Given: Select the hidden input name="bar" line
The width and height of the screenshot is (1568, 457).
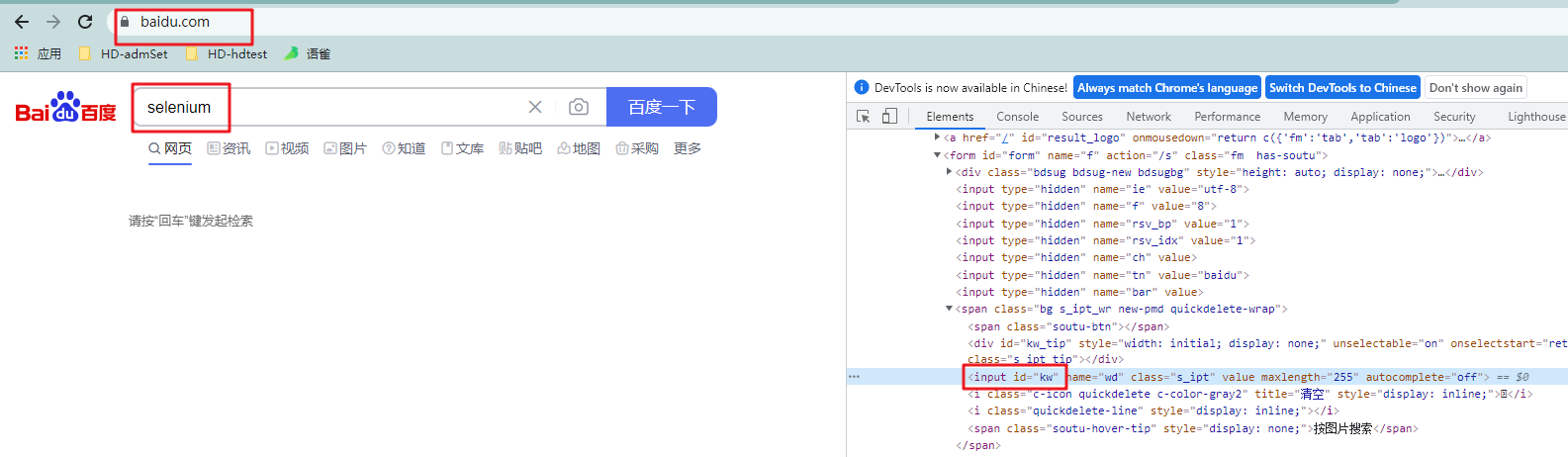Looking at the screenshot, I should tap(1079, 292).
